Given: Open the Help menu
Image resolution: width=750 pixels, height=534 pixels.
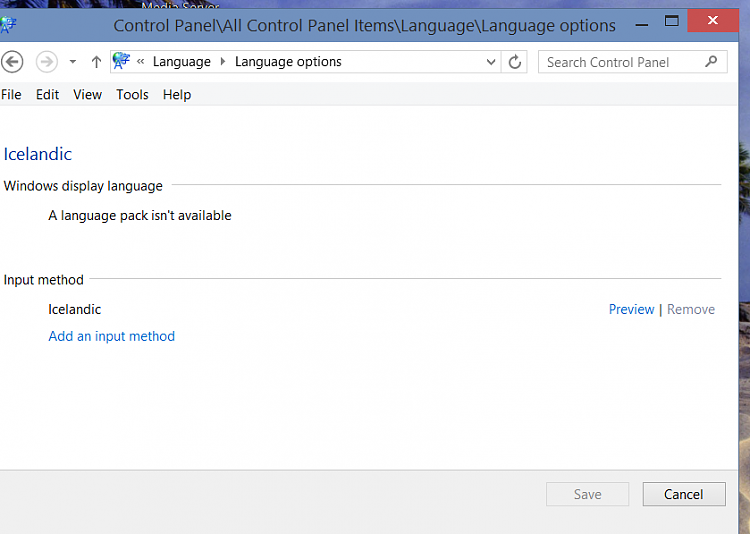Looking at the screenshot, I should [177, 95].
